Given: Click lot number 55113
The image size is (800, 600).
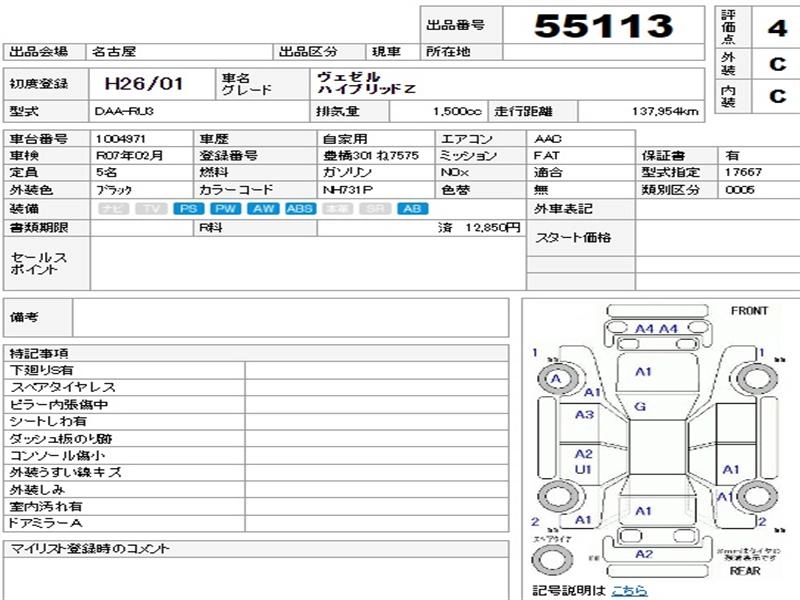Looking at the screenshot, I should [x=604, y=26].
